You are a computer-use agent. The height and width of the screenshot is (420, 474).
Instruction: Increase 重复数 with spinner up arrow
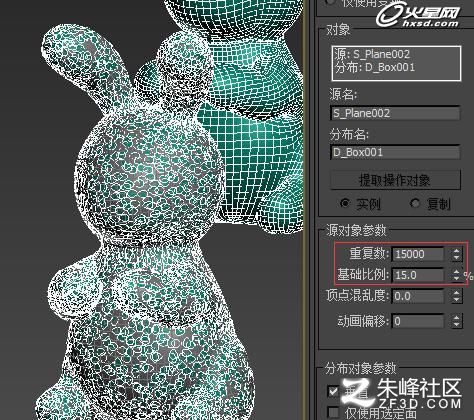pos(456,251)
